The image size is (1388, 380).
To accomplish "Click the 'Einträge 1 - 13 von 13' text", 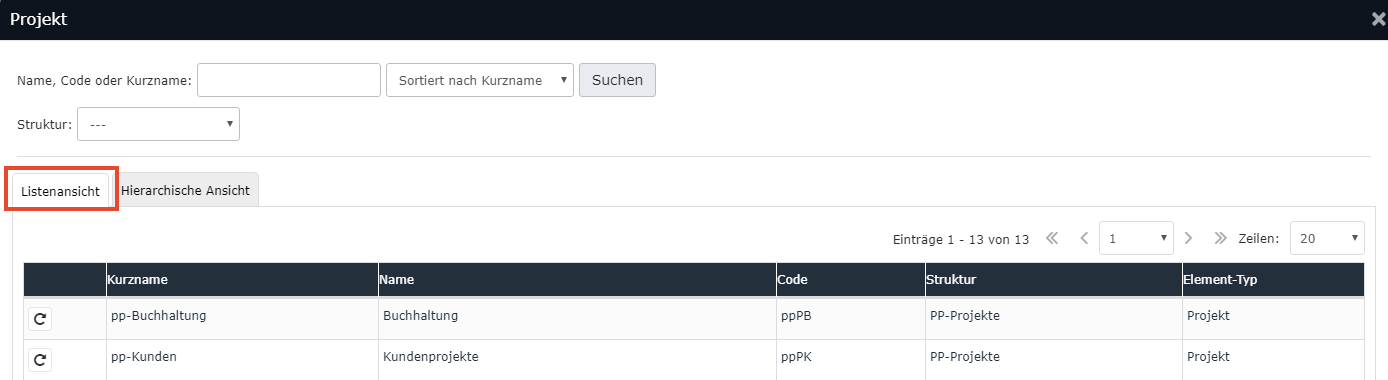I will [x=960, y=240].
